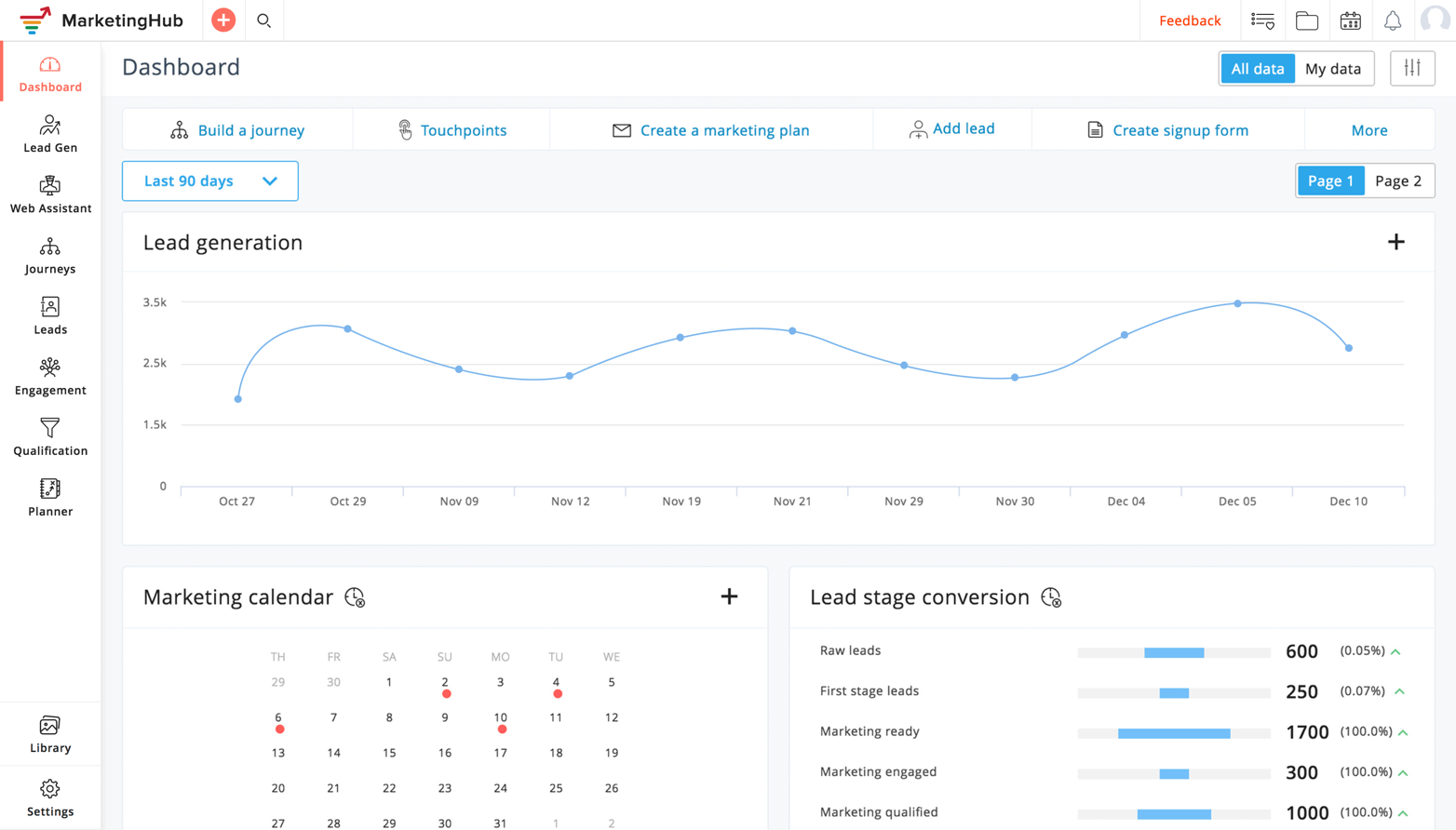1456x830 pixels.
Task: Open Engagement in sidebar
Action: [x=50, y=376]
